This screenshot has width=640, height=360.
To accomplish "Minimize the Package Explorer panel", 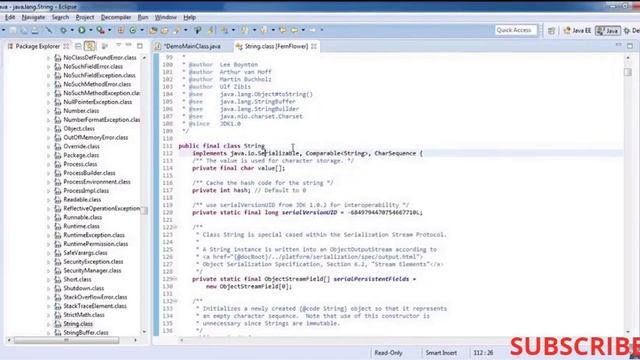I will [x=129, y=45].
